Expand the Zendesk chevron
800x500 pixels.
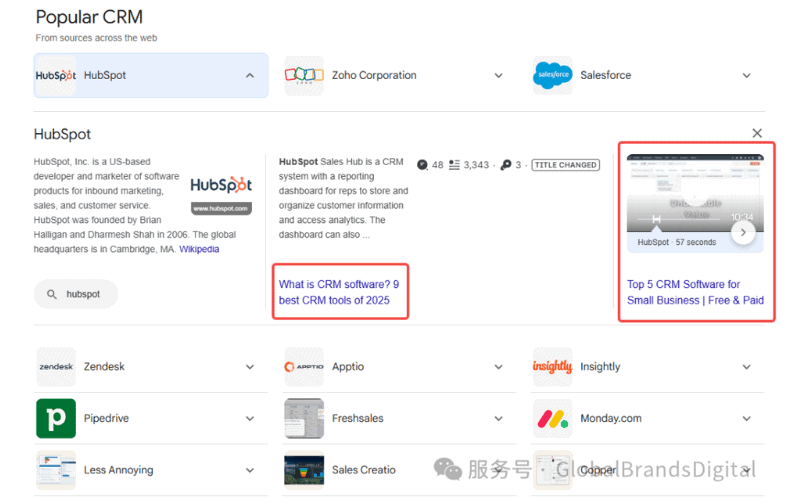(x=249, y=367)
